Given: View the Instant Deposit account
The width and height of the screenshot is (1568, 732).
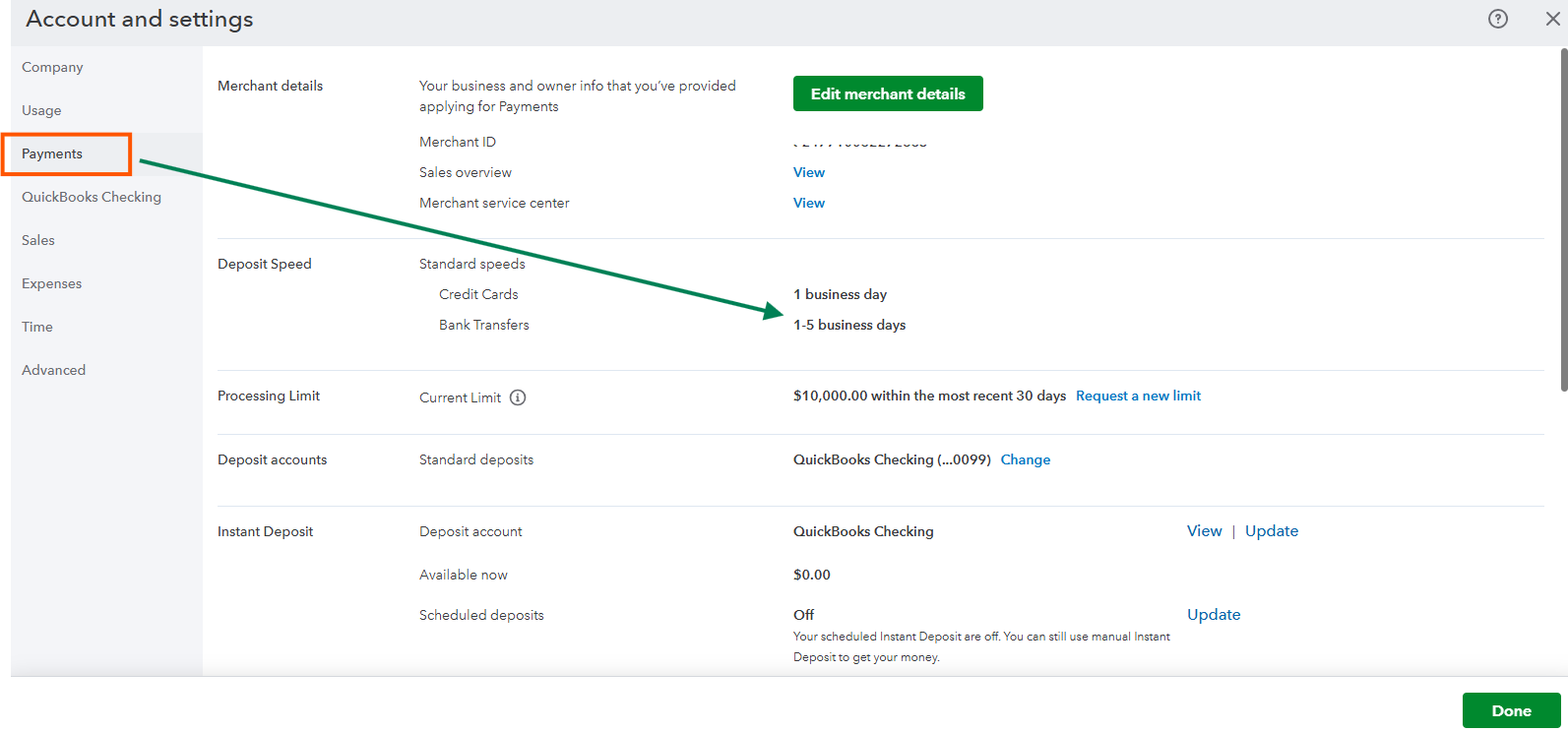Looking at the screenshot, I should [1204, 531].
